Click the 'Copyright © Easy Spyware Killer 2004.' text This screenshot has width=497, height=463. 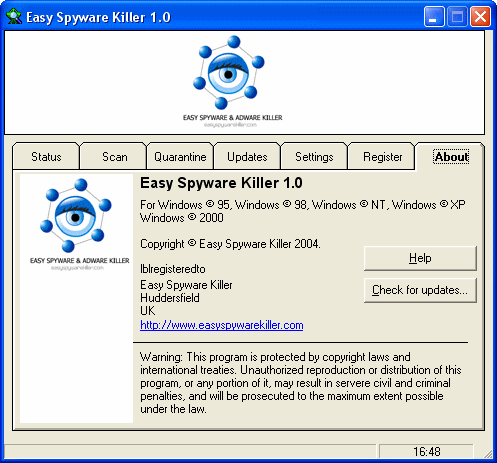[230, 244]
